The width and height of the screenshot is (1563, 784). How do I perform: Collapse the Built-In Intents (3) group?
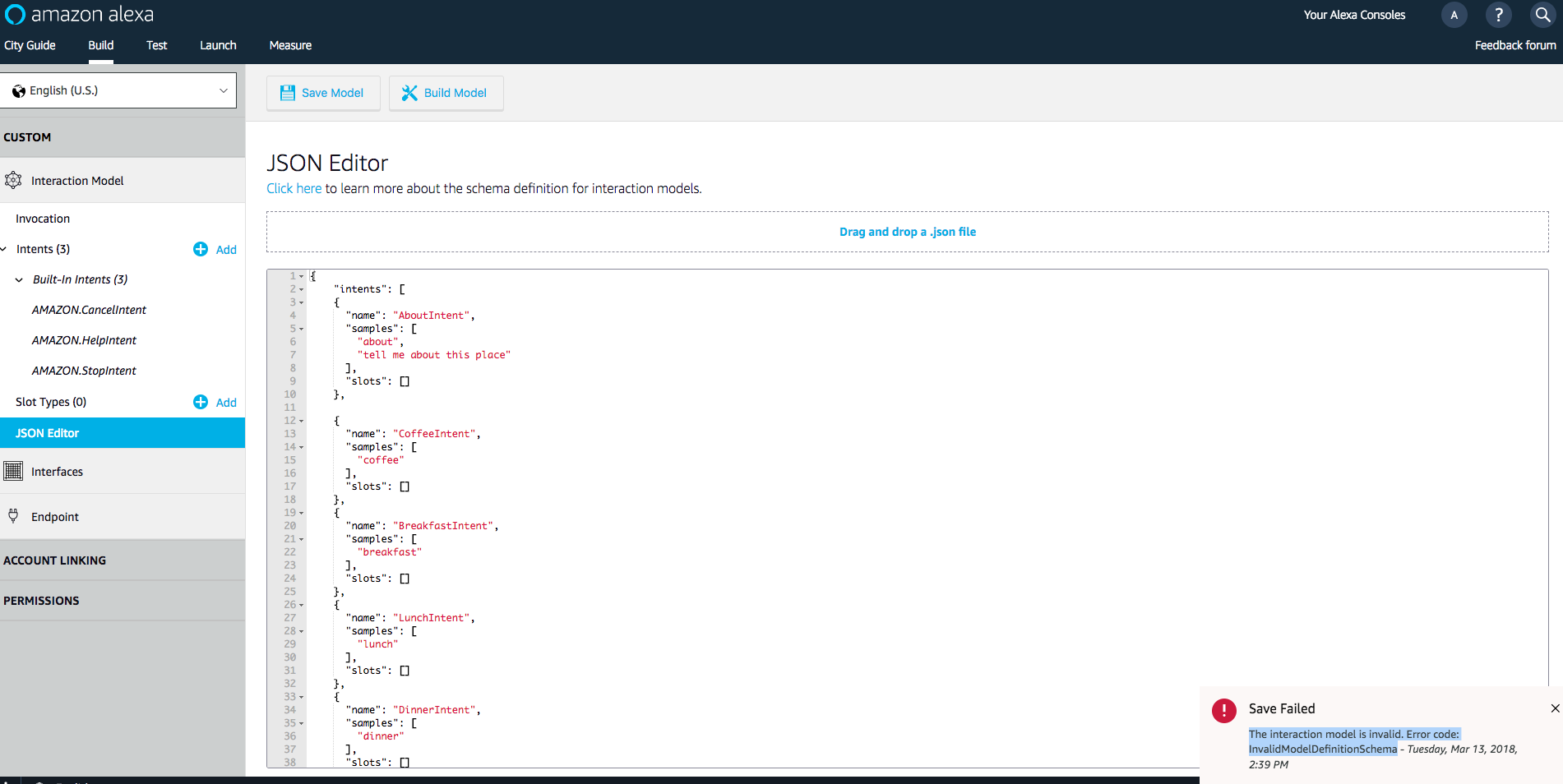click(x=19, y=280)
